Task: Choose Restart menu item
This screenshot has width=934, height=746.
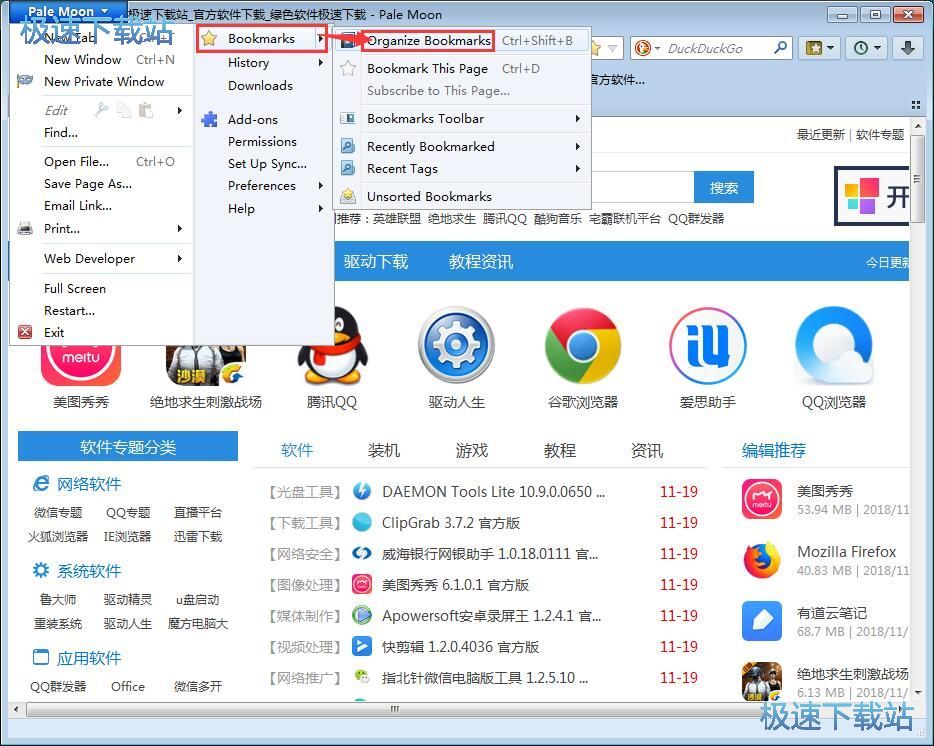Action: (69, 310)
